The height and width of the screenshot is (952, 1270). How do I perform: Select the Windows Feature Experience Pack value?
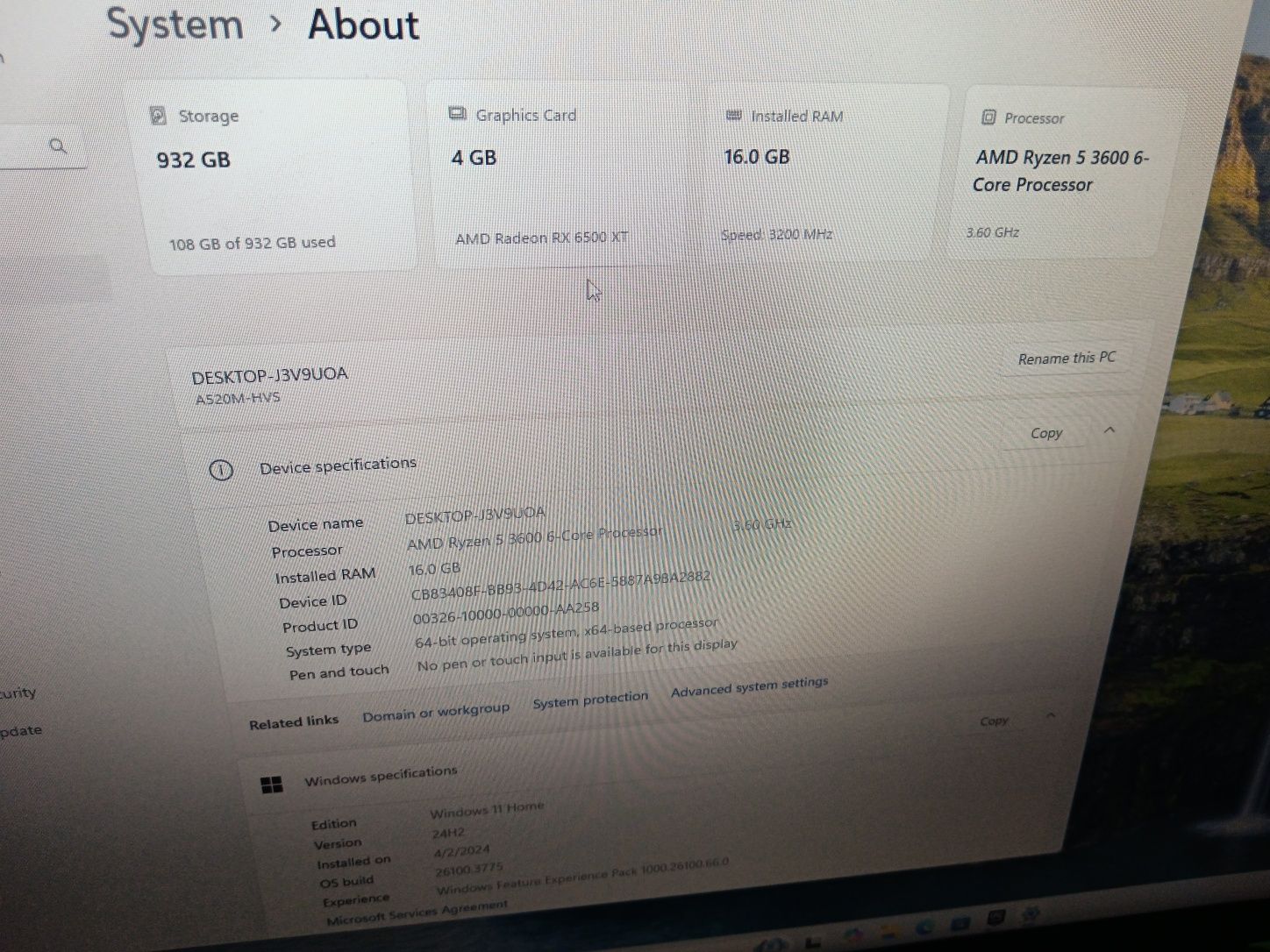point(582,876)
